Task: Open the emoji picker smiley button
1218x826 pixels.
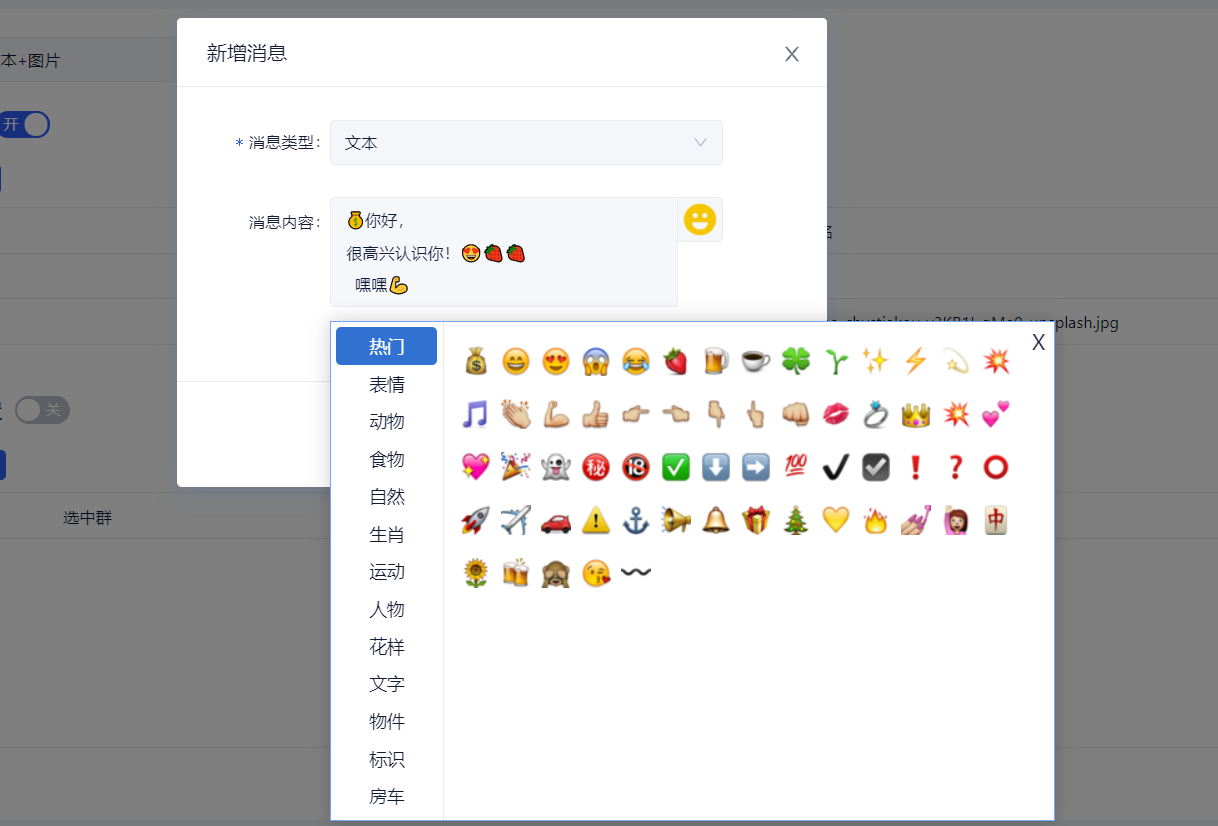Action: point(699,219)
